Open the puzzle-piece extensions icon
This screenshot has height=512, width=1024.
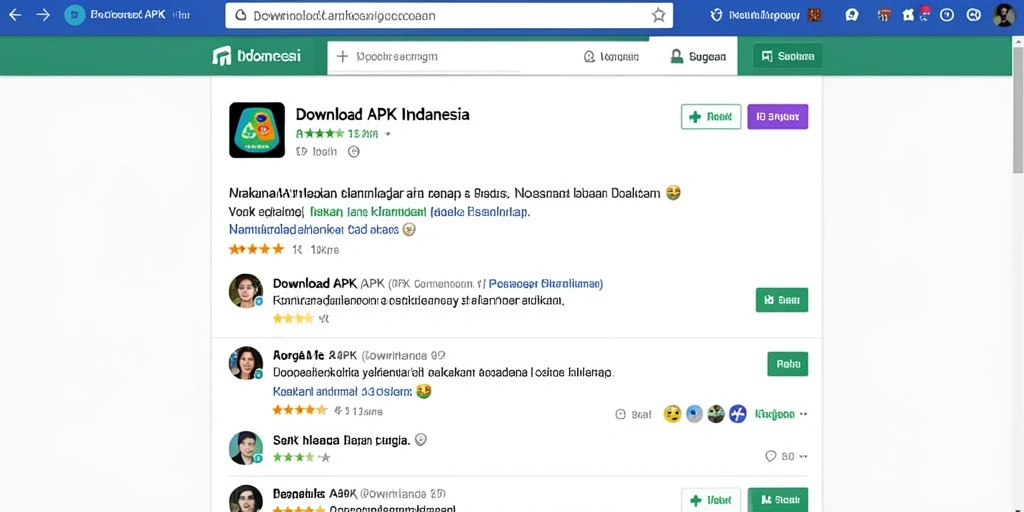point(908,16)
